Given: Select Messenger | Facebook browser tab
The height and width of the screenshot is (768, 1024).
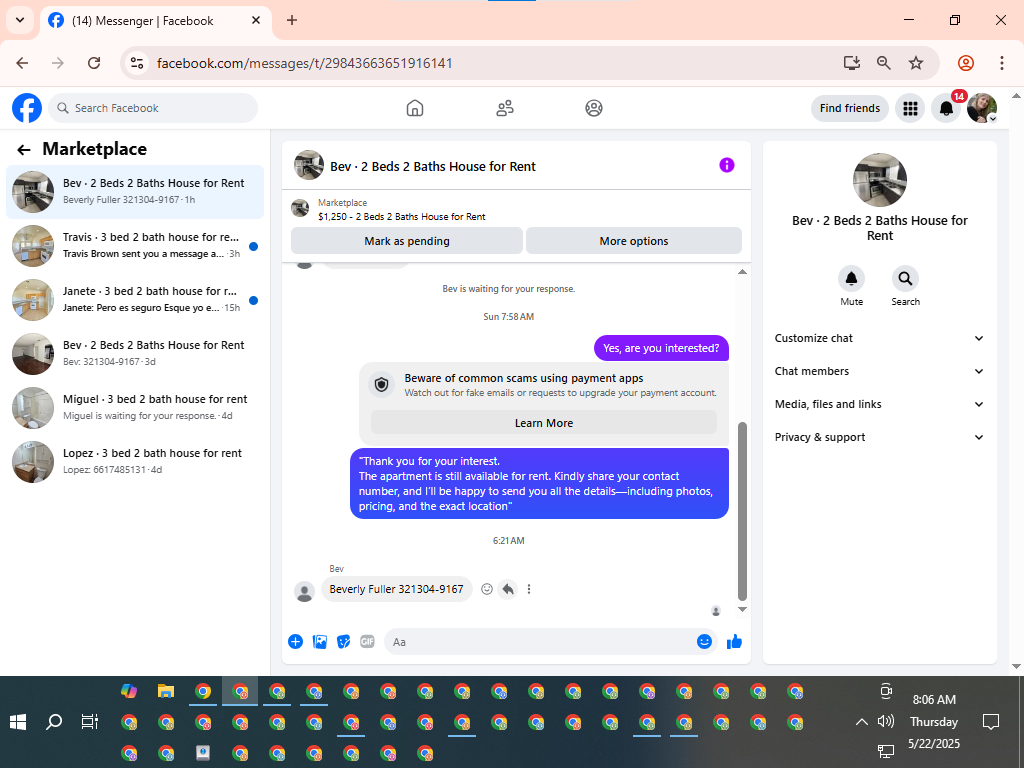Looking at the screenshot, I should coord(155,21).
